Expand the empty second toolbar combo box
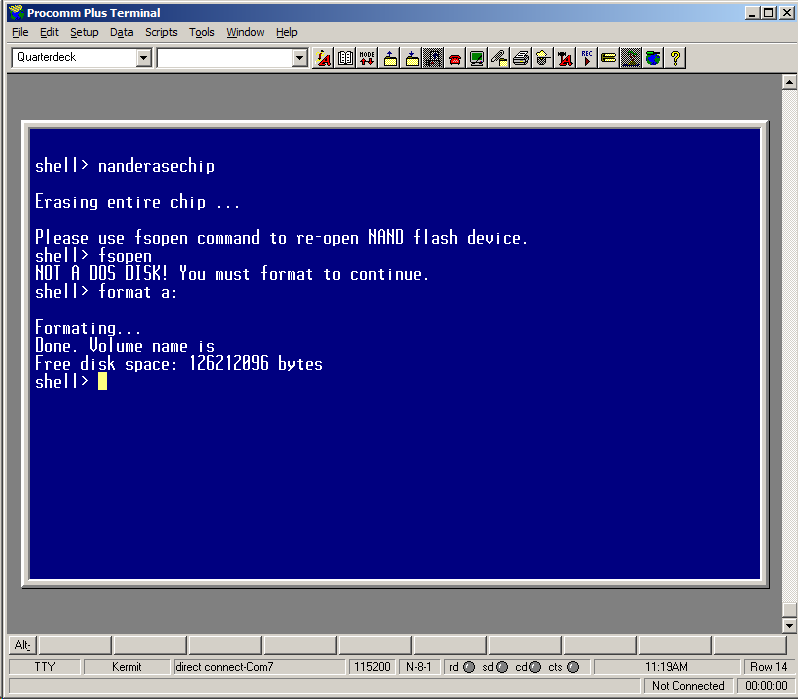Viewport: 798px width, 699px height. [299, 58]
